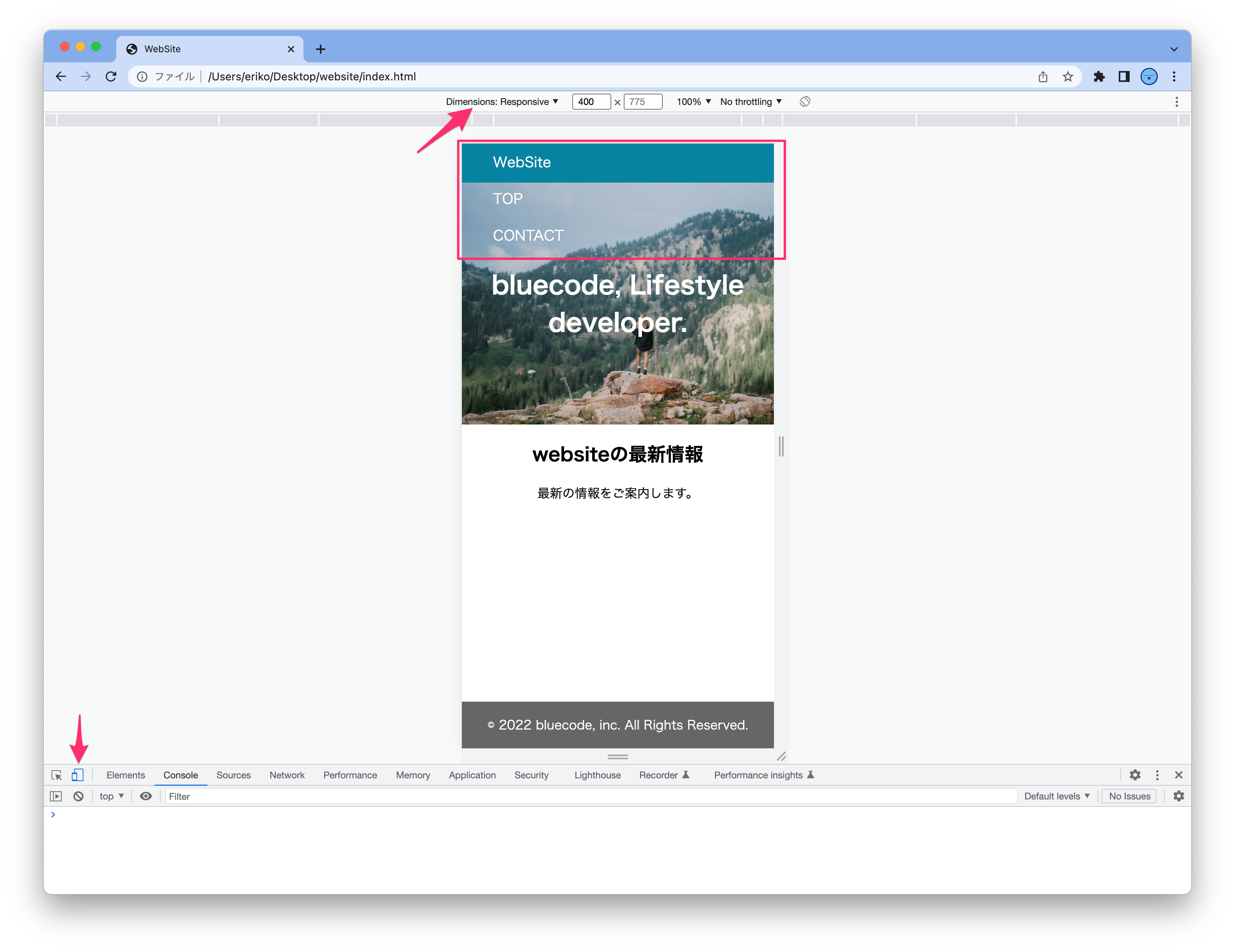Click the No Issues button

click(x=1129, y=796)
